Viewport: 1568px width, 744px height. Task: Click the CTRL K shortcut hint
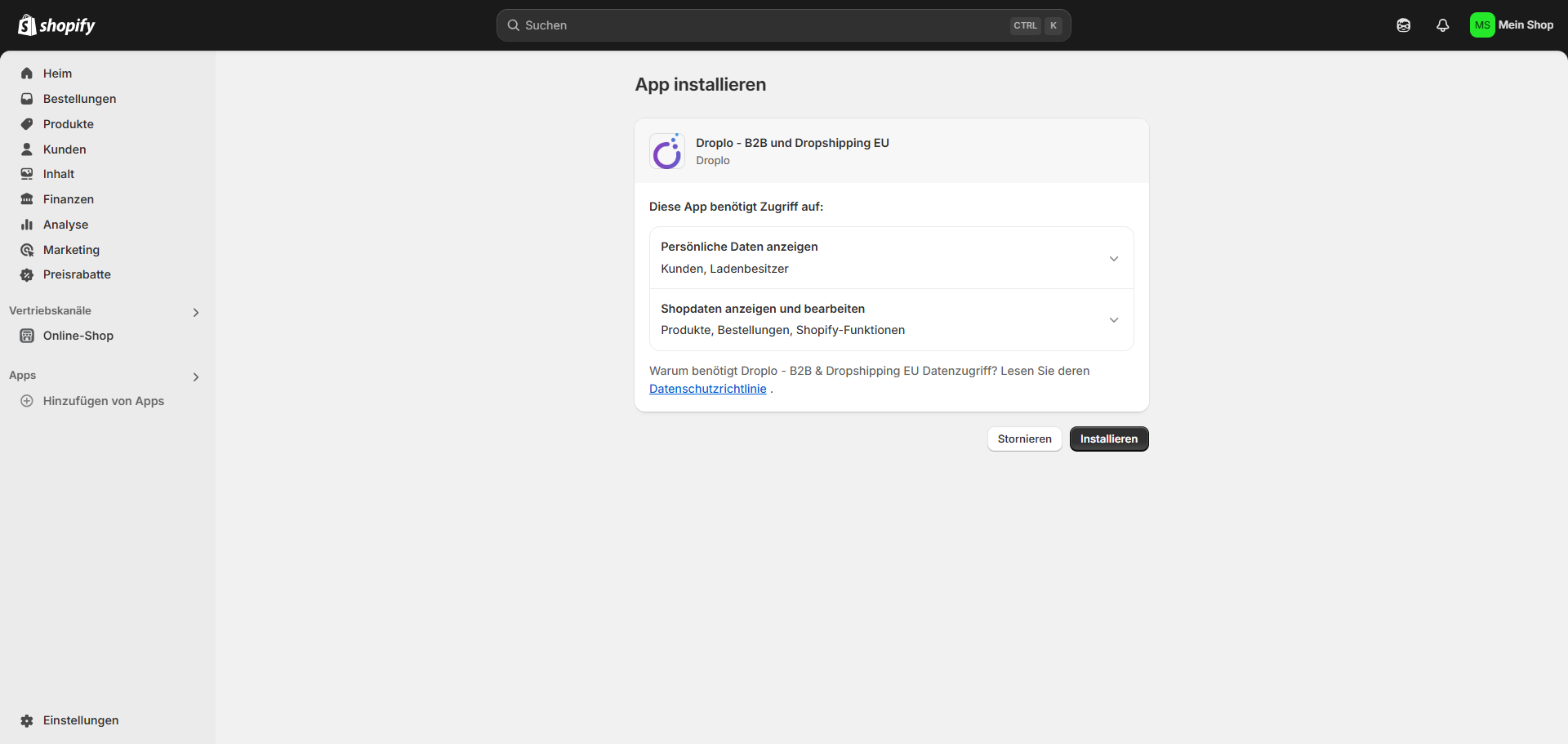pyautogui.click(x=1036, y=25)
